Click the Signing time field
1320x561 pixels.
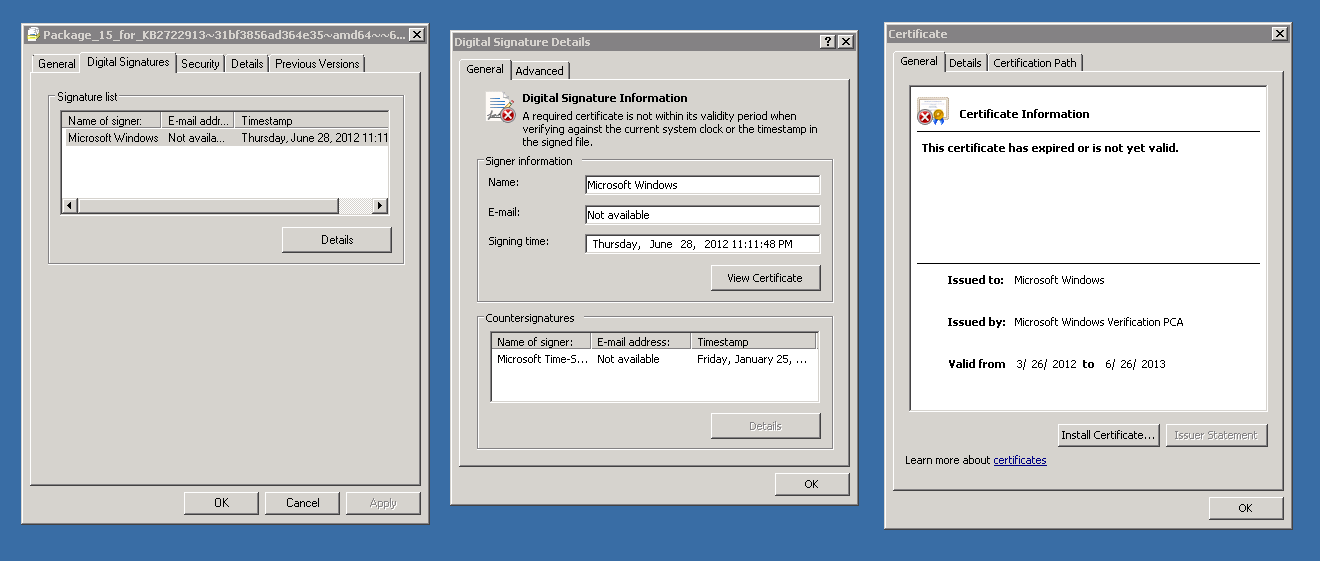702,244
